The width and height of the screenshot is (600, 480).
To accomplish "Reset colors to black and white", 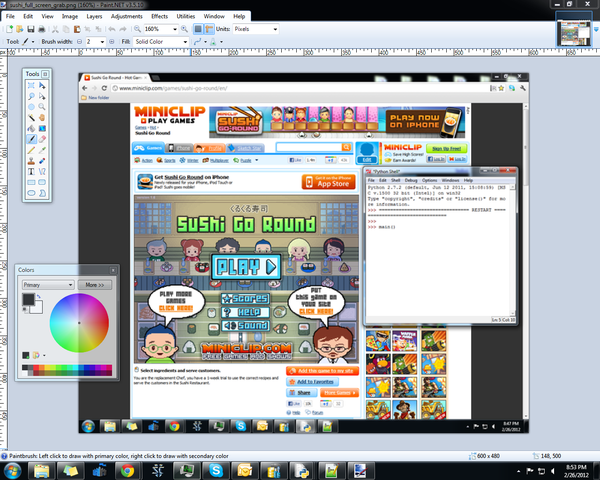I will coord(25,310).
